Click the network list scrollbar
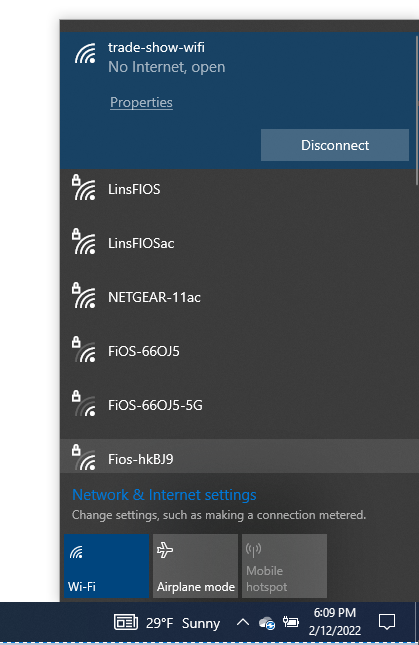Image resolution: width=419 pixels, height=645 pixels. pos(417,109)
